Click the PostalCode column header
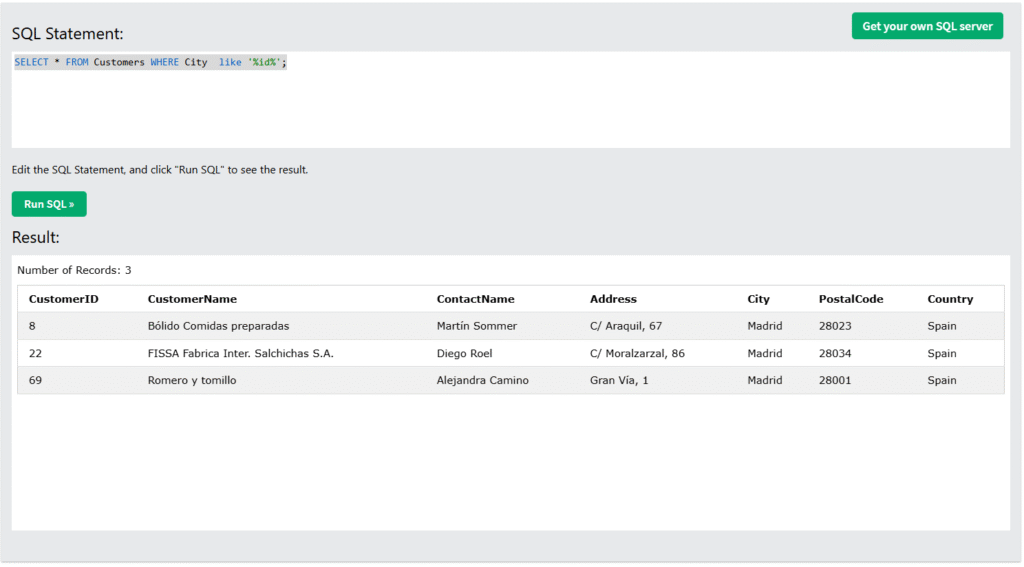 pos(850,299)
